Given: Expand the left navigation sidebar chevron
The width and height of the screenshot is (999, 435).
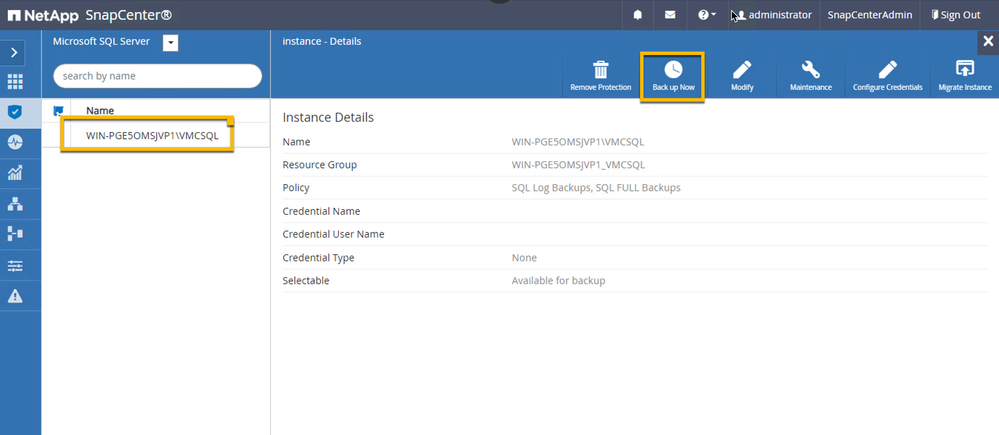Looking at the screenshot, I should click(x=15, y=52).
